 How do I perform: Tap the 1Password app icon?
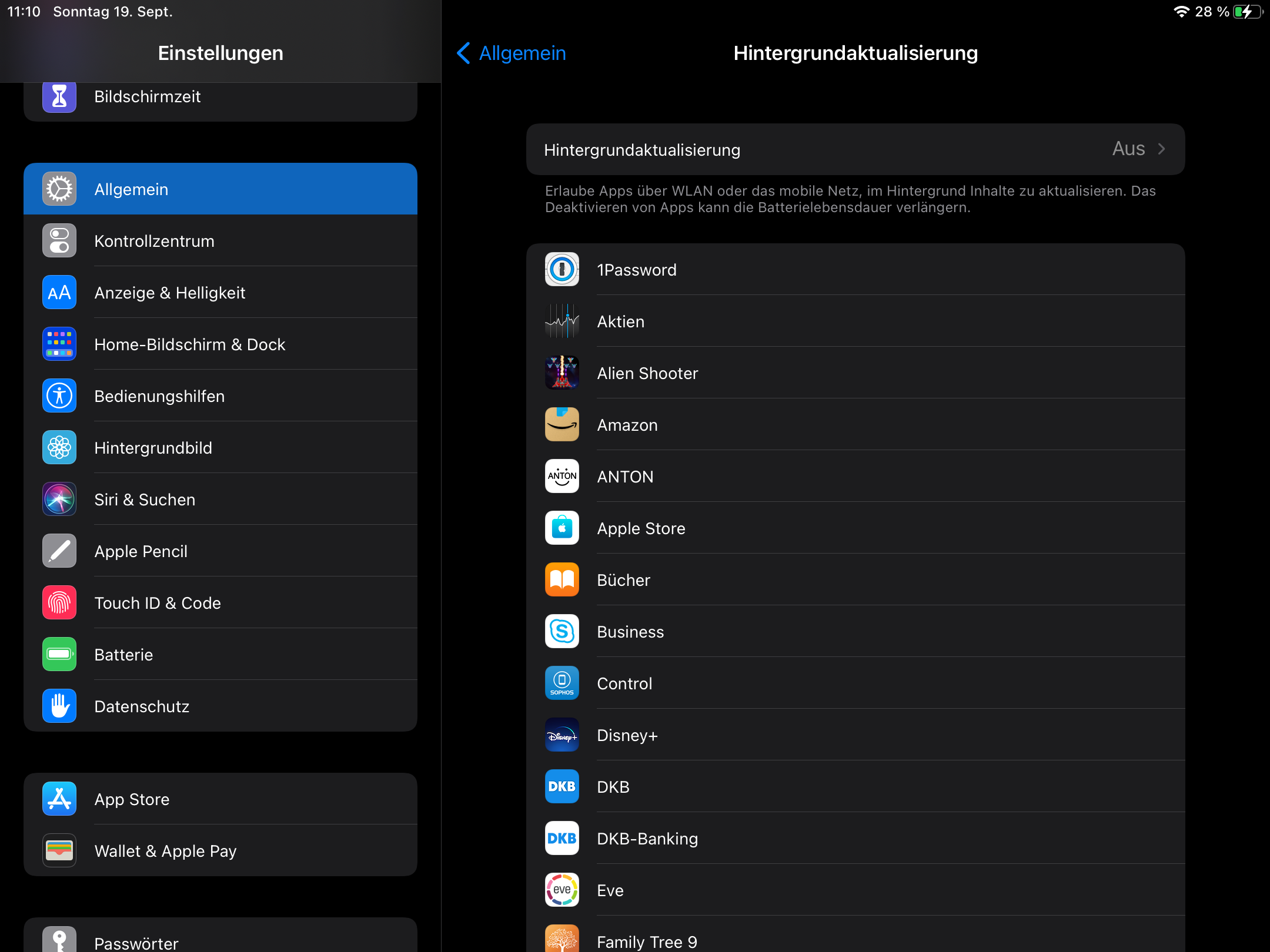pyautogui.click(x=562, y=270)
